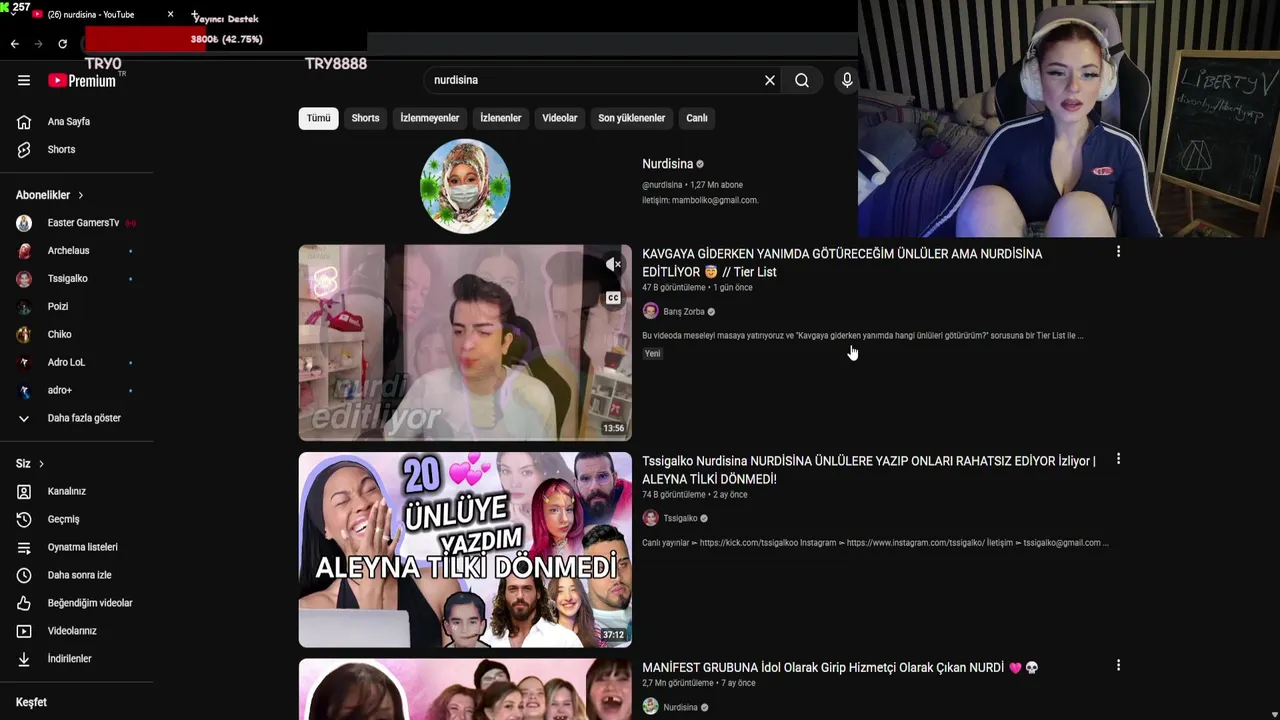
Task: Click the Yeni badge
Action: point(652,354)
